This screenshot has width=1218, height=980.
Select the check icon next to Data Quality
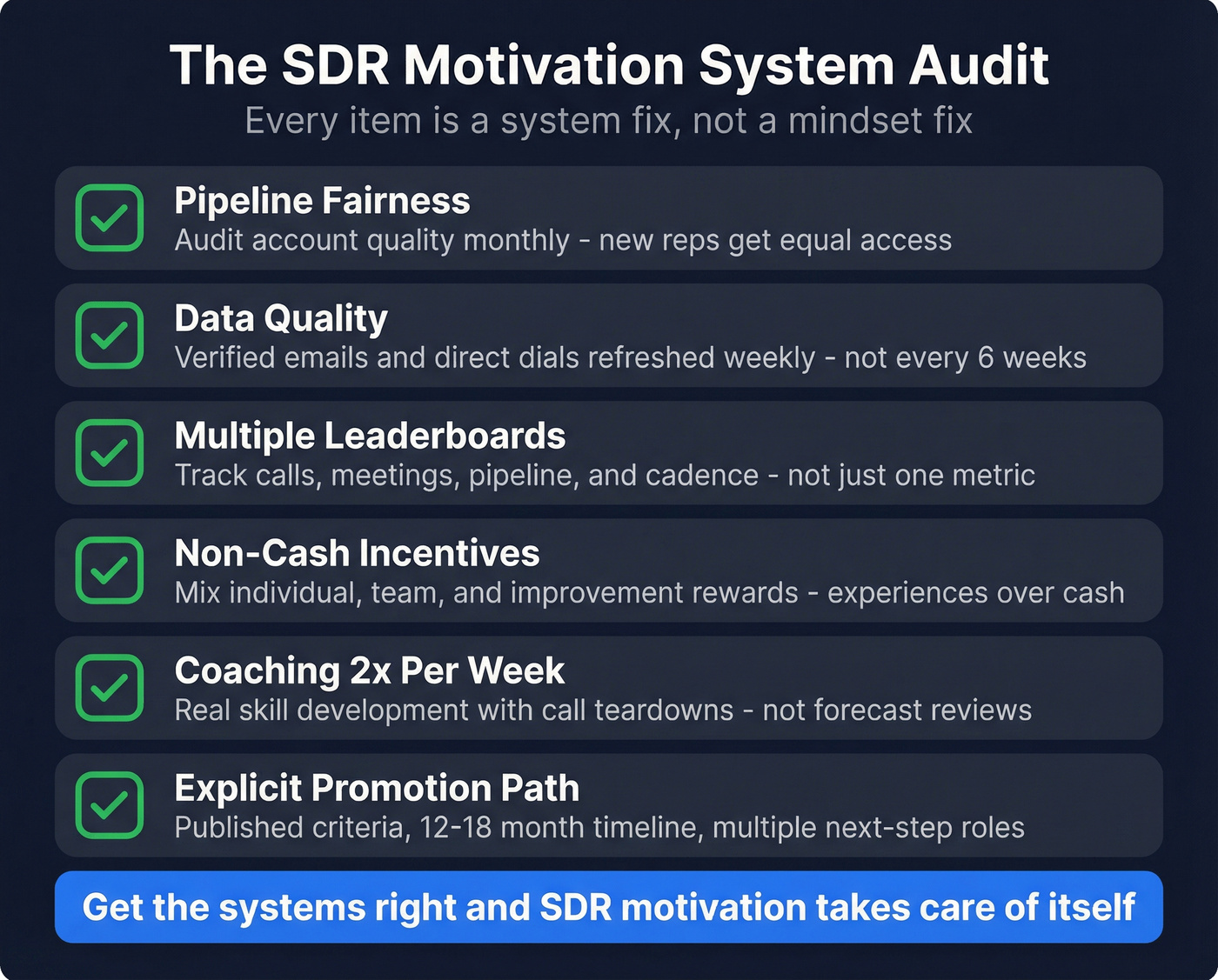click(110, 336)
